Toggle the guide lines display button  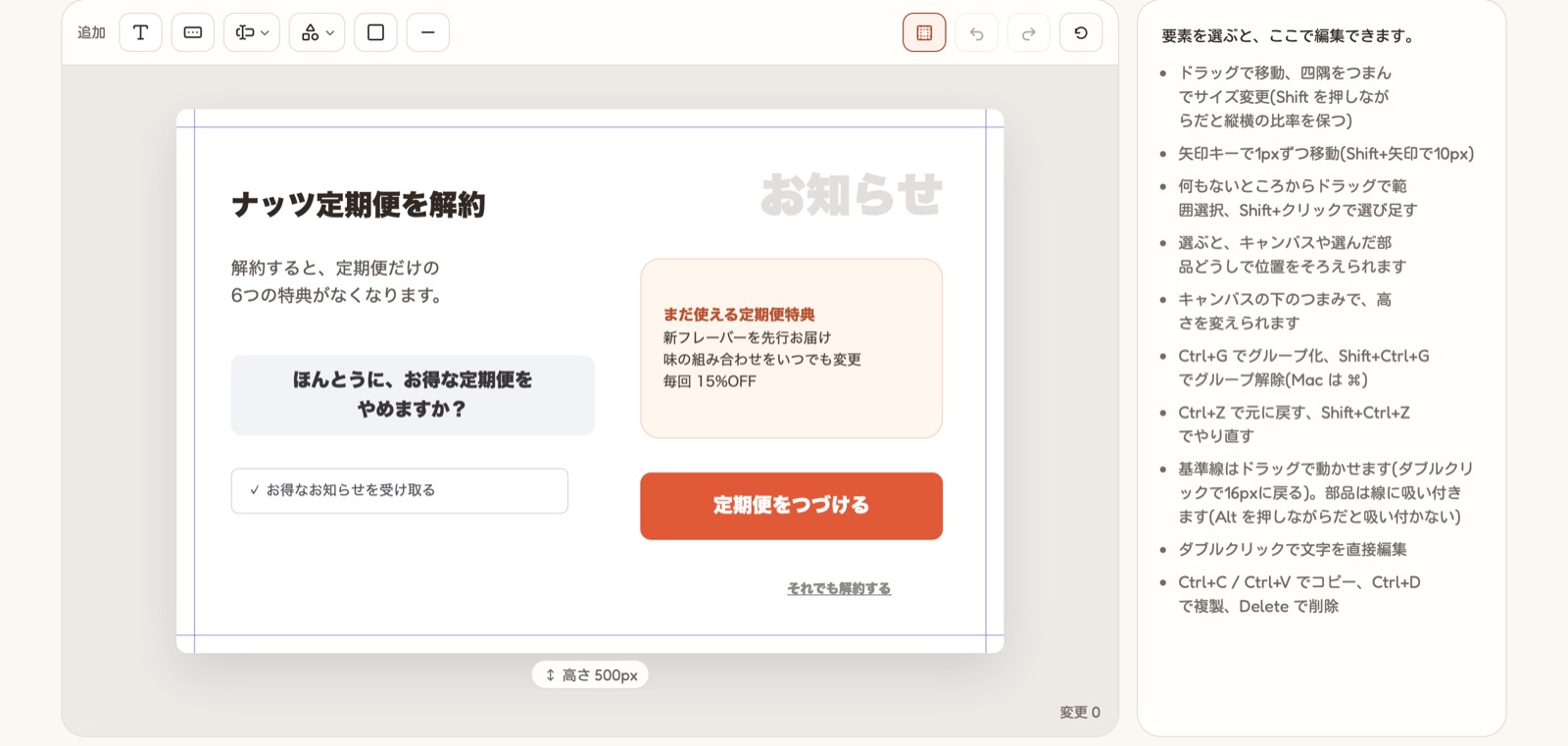coord(924,32)
